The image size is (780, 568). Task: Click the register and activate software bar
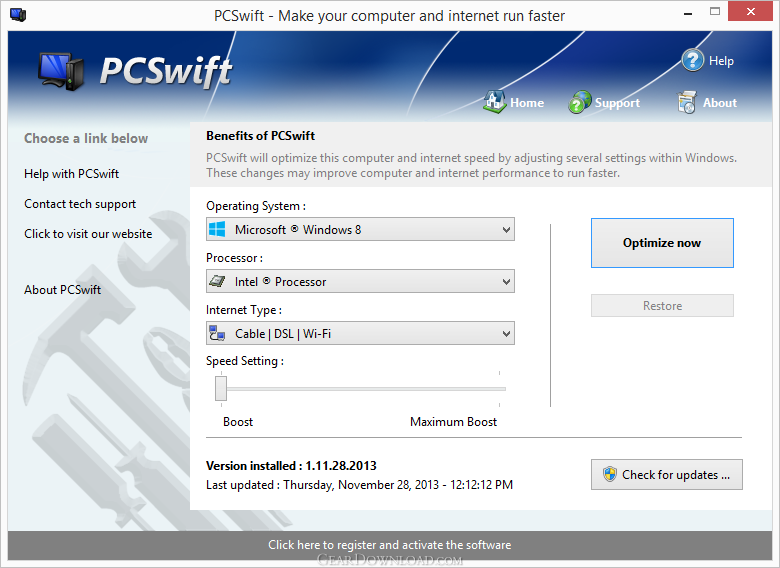[x=390, y=545]
